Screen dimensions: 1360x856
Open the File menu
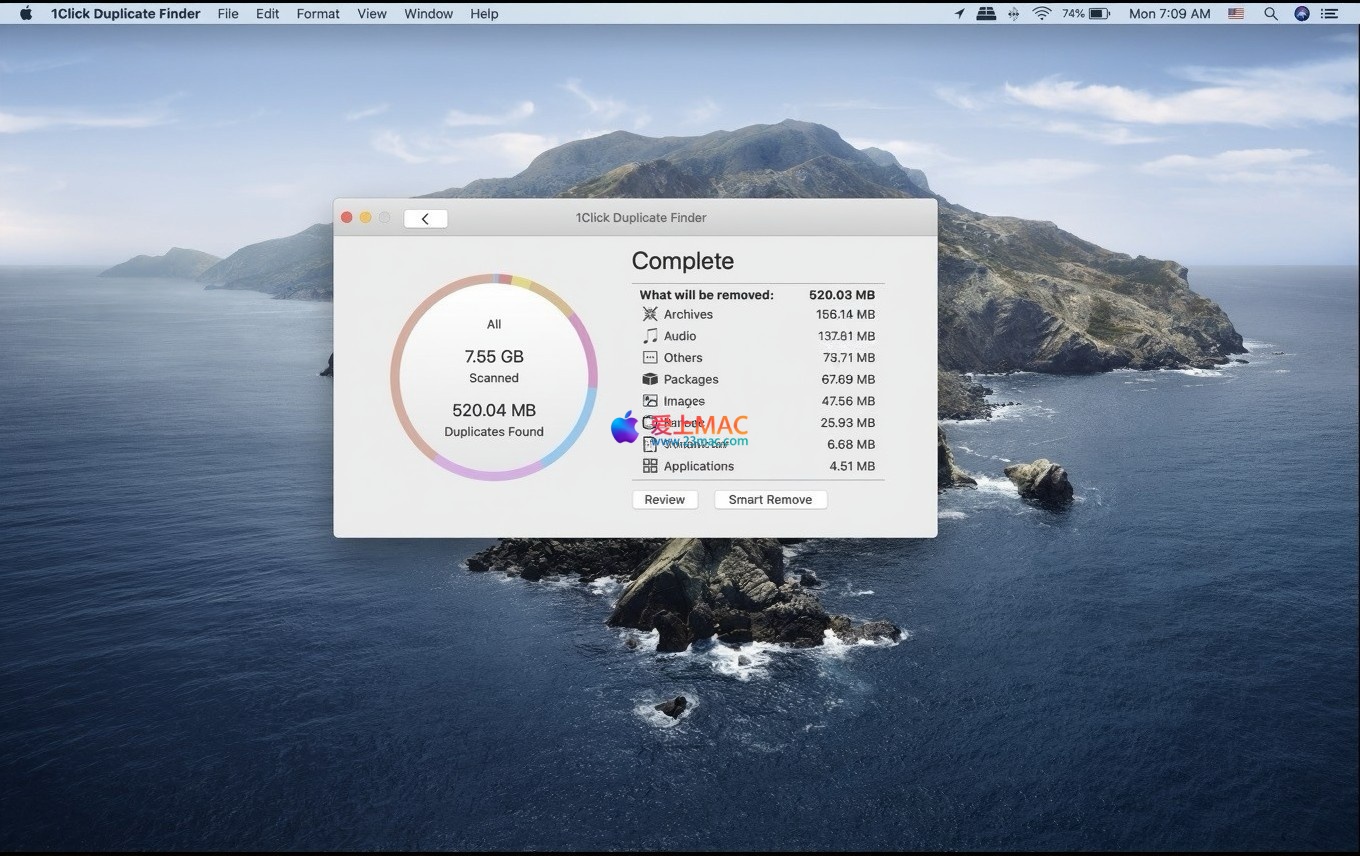228,14
